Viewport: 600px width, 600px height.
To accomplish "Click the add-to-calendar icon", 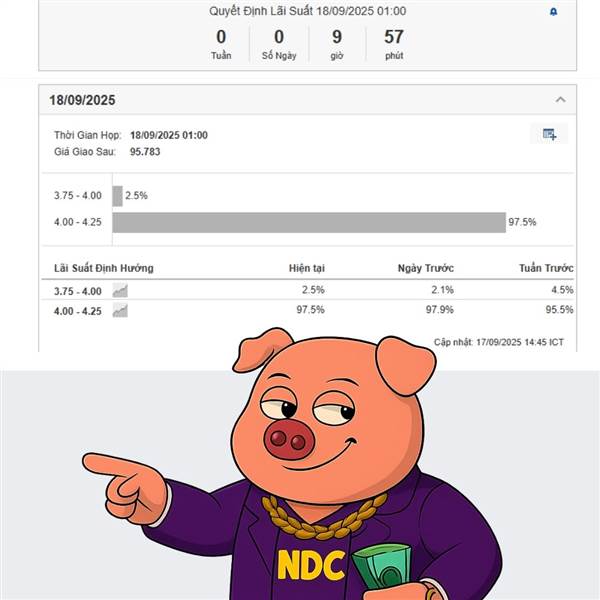I will pos(549,134).
